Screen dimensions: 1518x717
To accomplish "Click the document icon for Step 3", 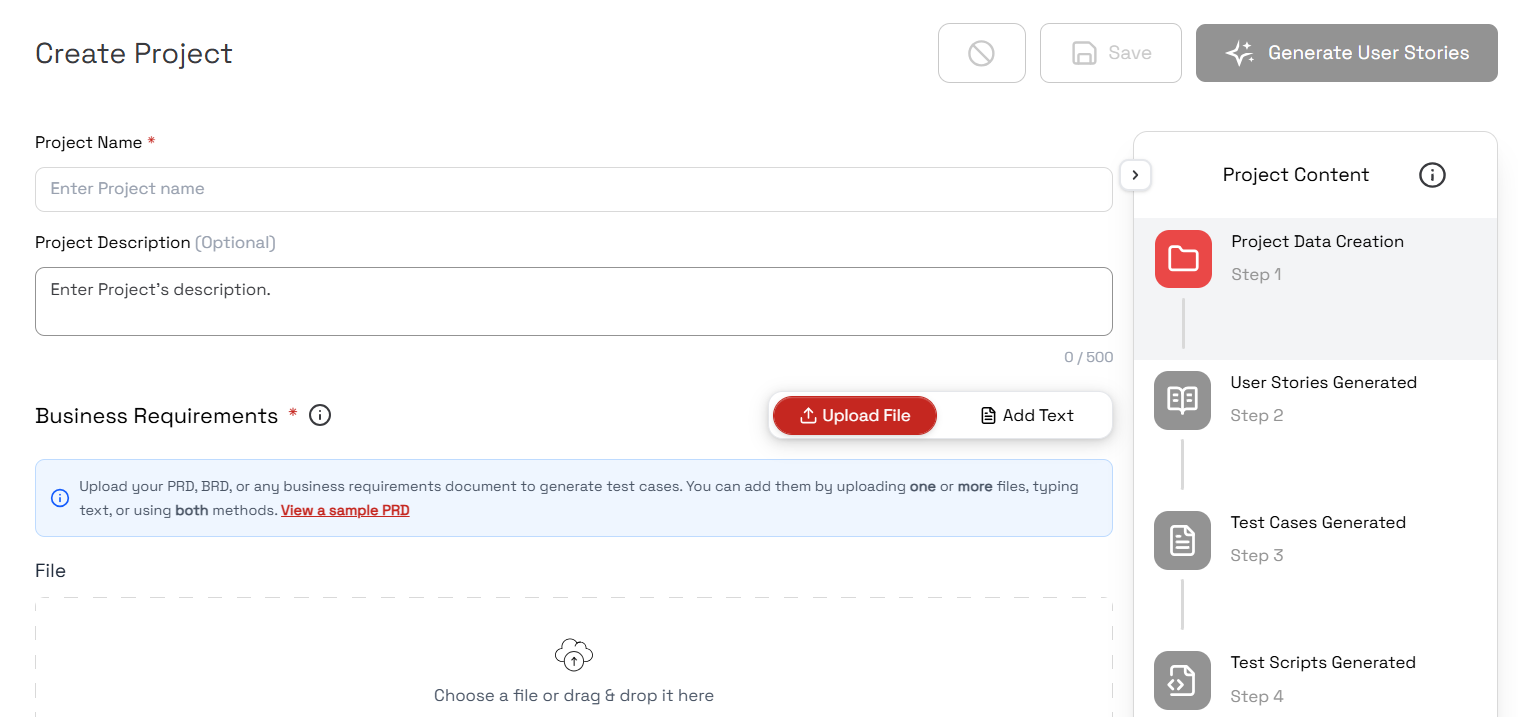I will (1183, 540).
